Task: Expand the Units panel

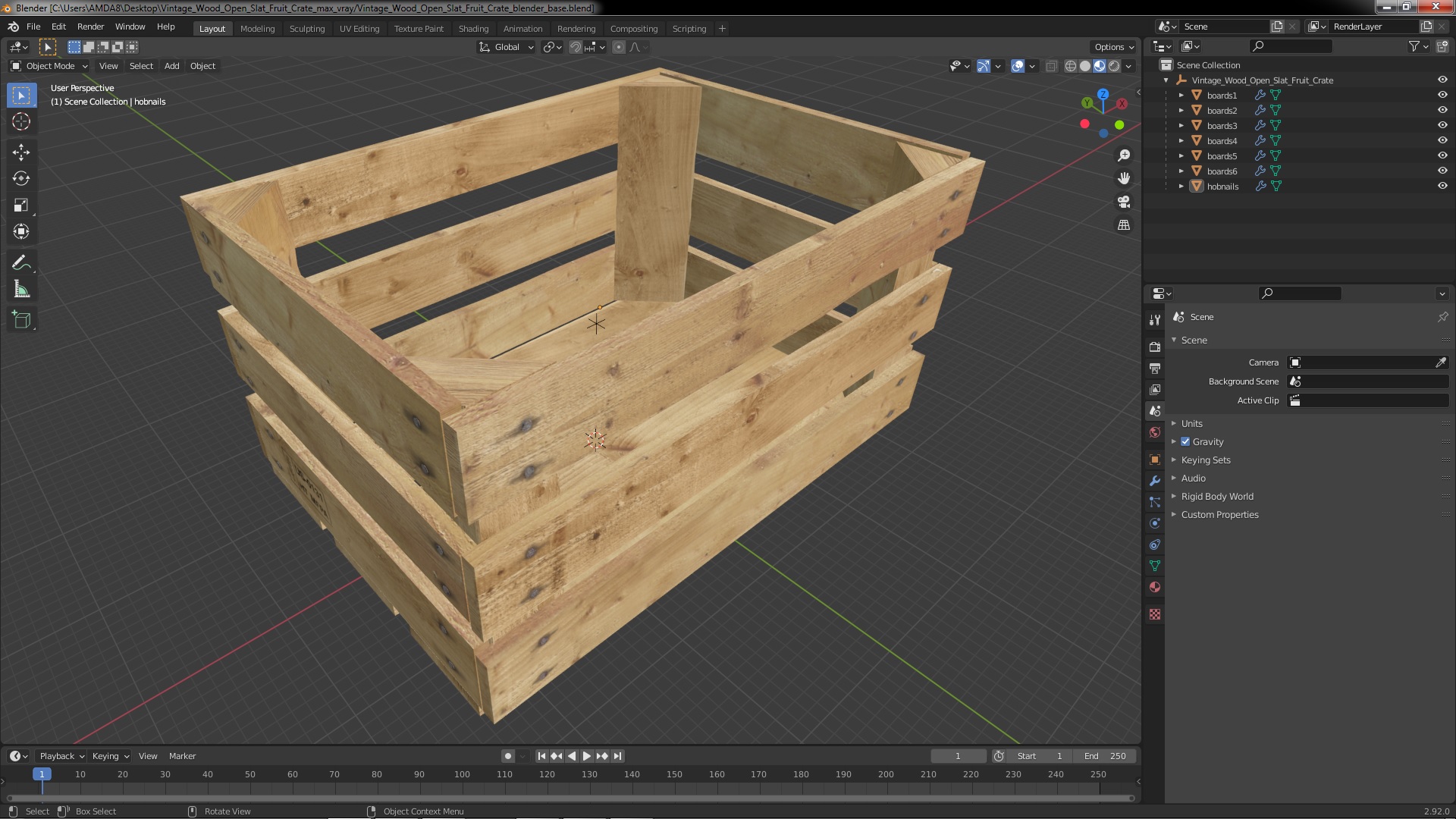Action: (x=1191, y=423)
